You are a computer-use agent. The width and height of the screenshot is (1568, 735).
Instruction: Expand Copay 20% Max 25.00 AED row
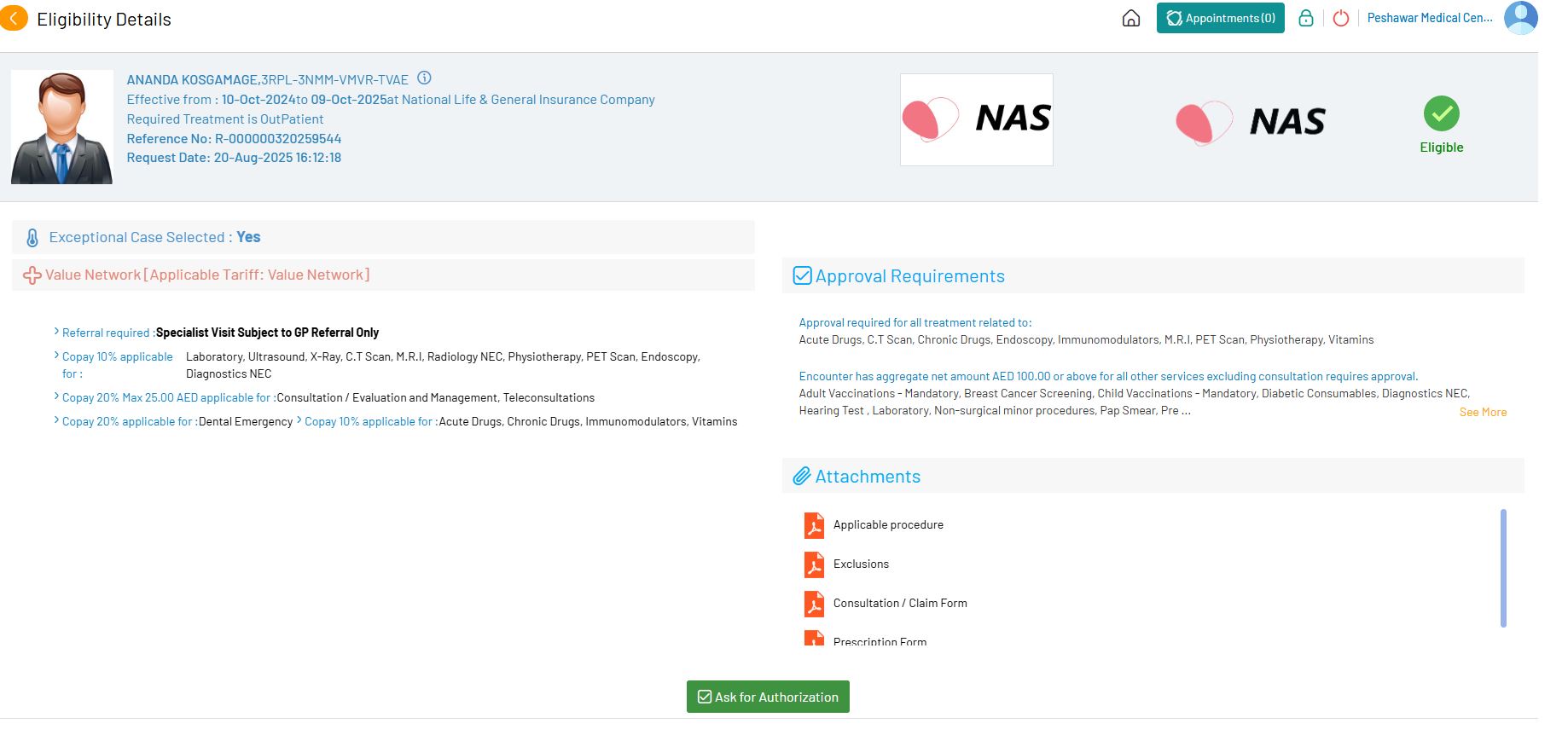[56, 396]
